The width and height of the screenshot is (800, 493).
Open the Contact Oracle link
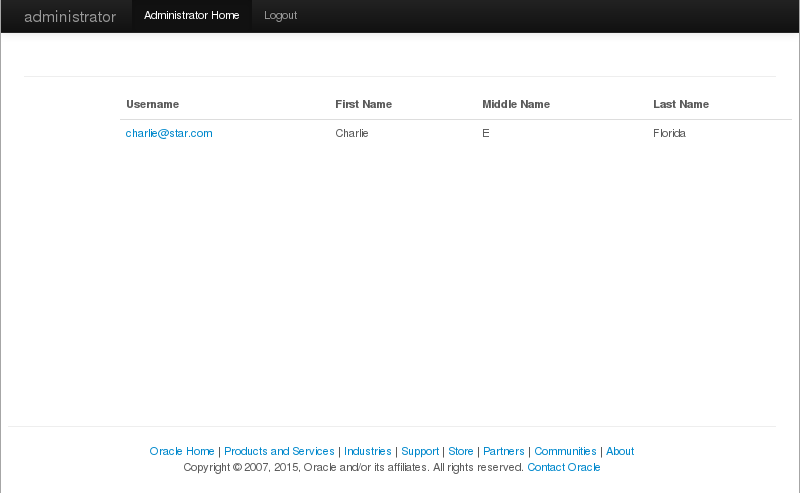[564, 467]
